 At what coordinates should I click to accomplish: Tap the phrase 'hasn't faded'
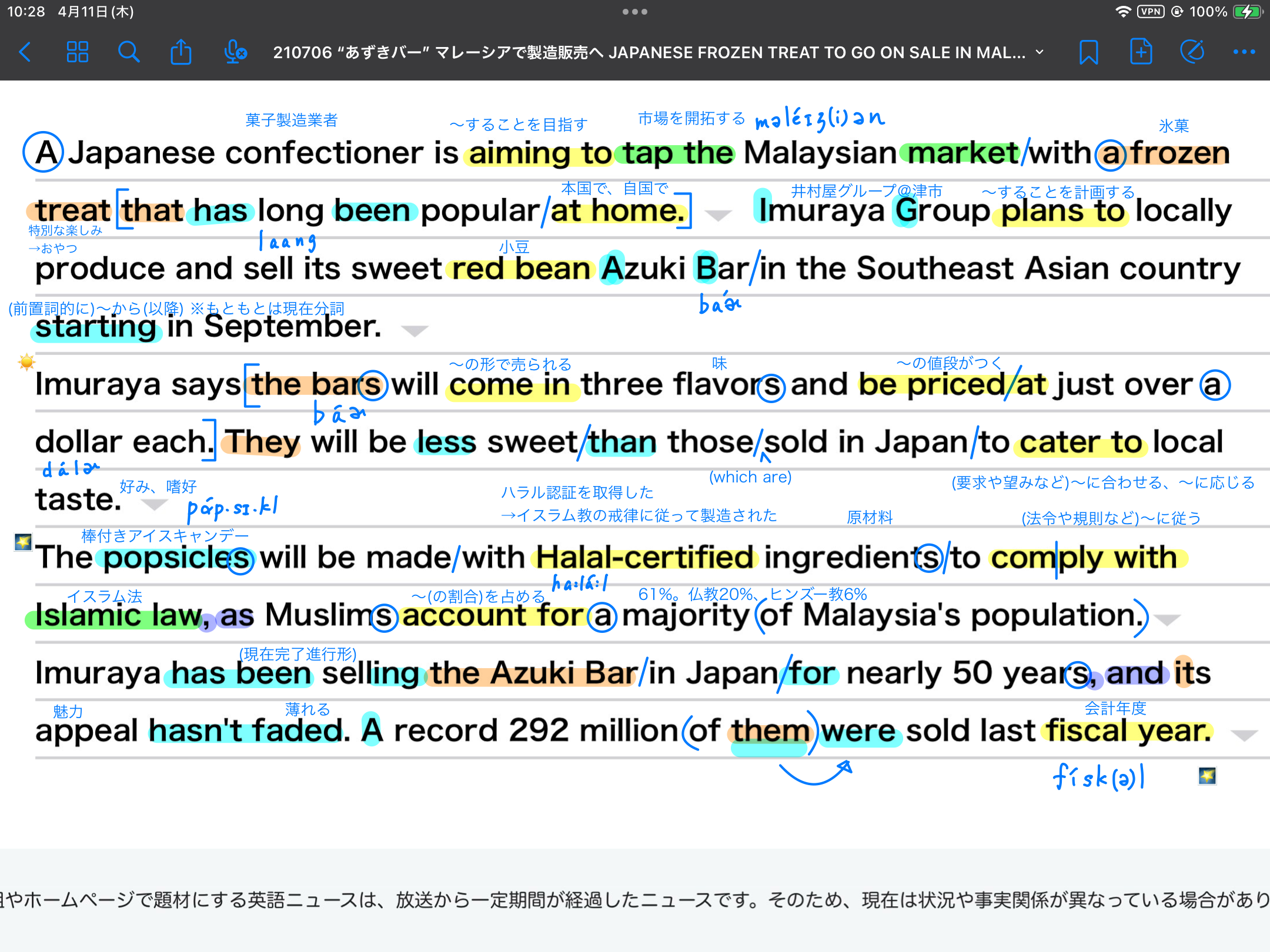pos(246,730)
